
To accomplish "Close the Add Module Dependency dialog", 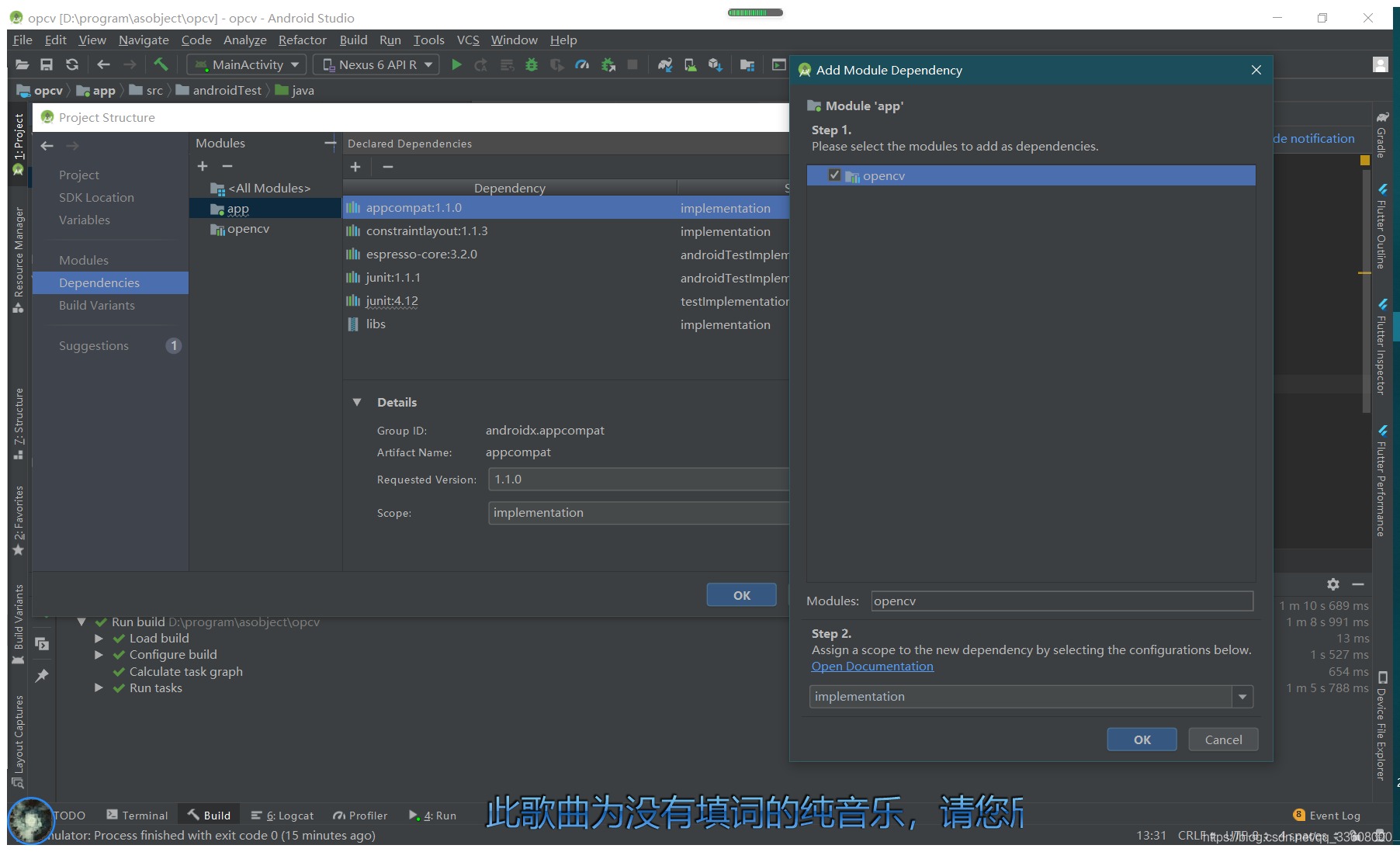I will [x=1256, y=70].
